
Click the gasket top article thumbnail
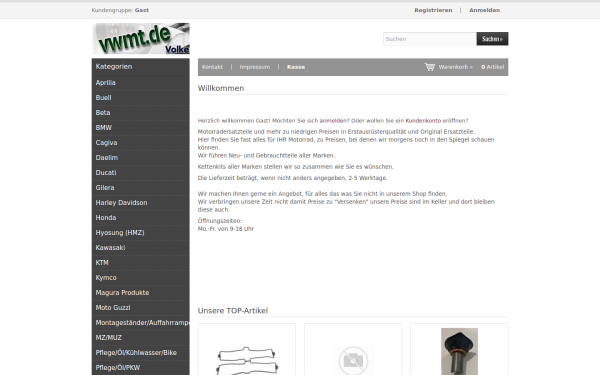tap(247, 360)
